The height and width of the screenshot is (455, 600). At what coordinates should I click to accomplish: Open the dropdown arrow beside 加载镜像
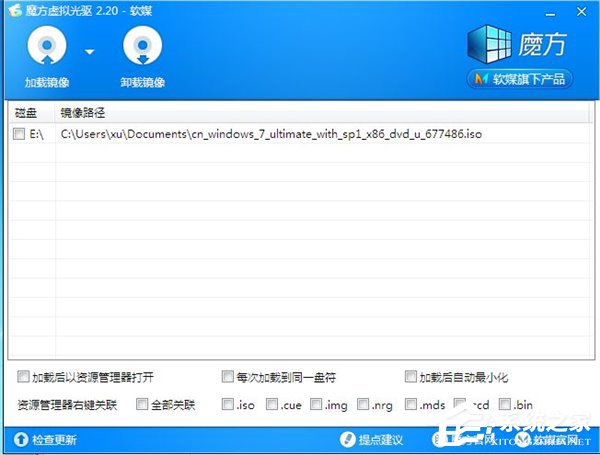[x=90, y=51]
